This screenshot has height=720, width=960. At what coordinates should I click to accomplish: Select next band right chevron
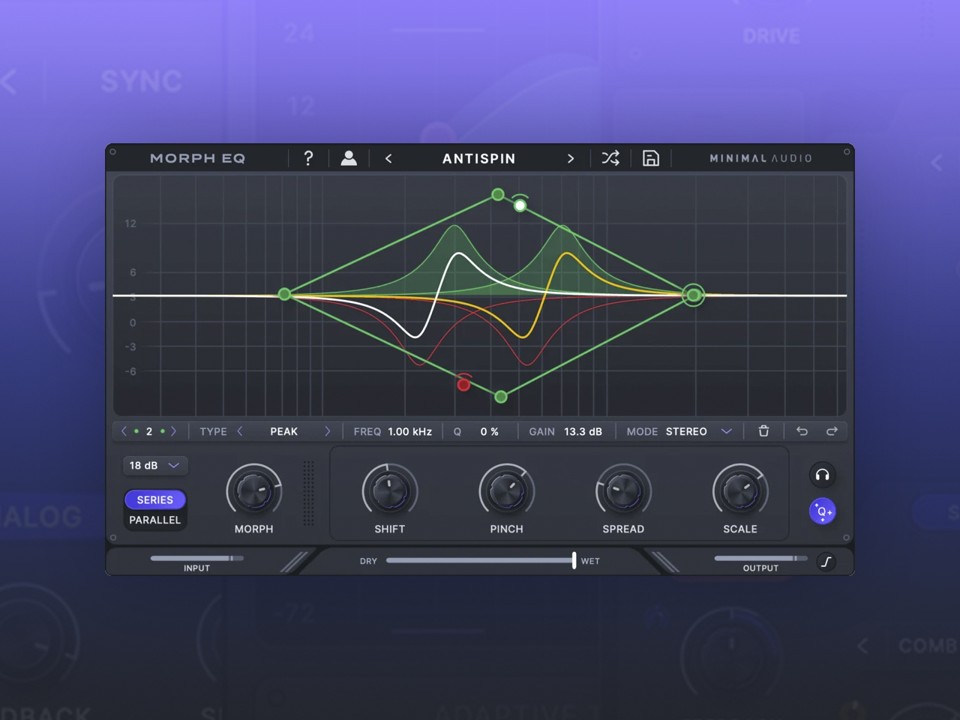pyautogui.click(x=174, y=431)
